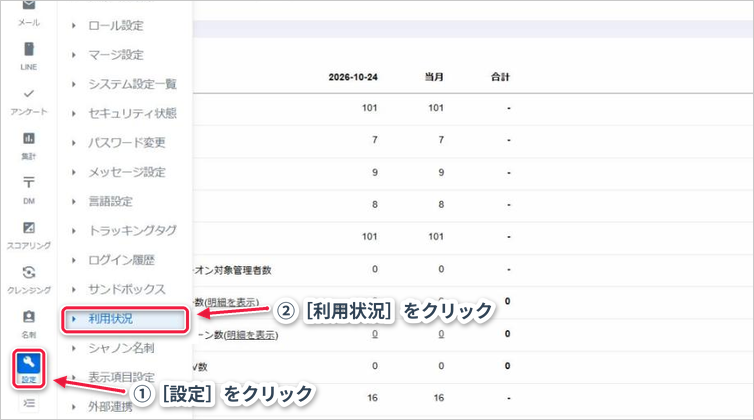
Task: Open サンドボックス menu entry
Action: click(126, 290)
